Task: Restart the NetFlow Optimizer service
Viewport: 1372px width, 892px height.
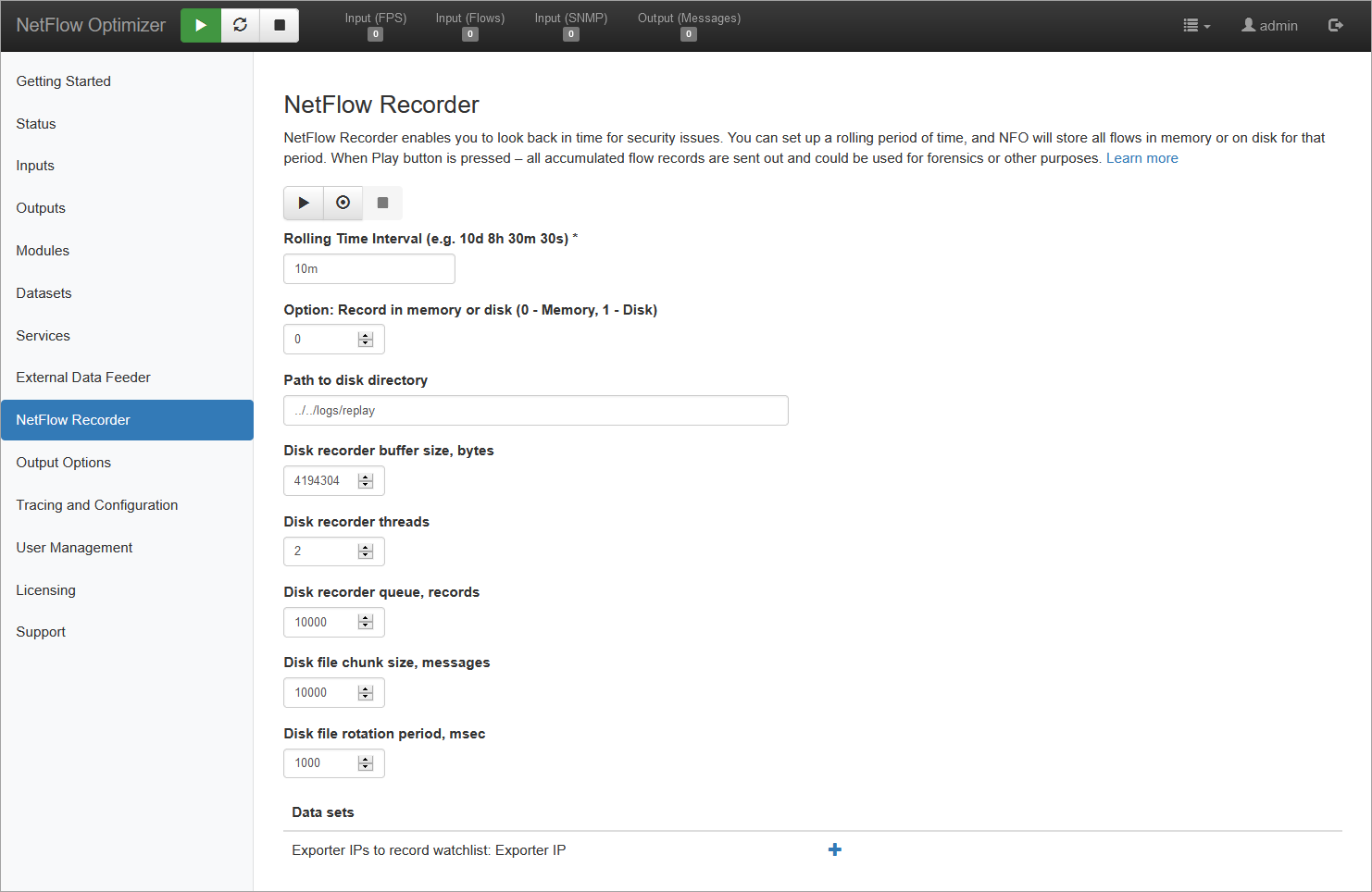Action: point(241,25)
